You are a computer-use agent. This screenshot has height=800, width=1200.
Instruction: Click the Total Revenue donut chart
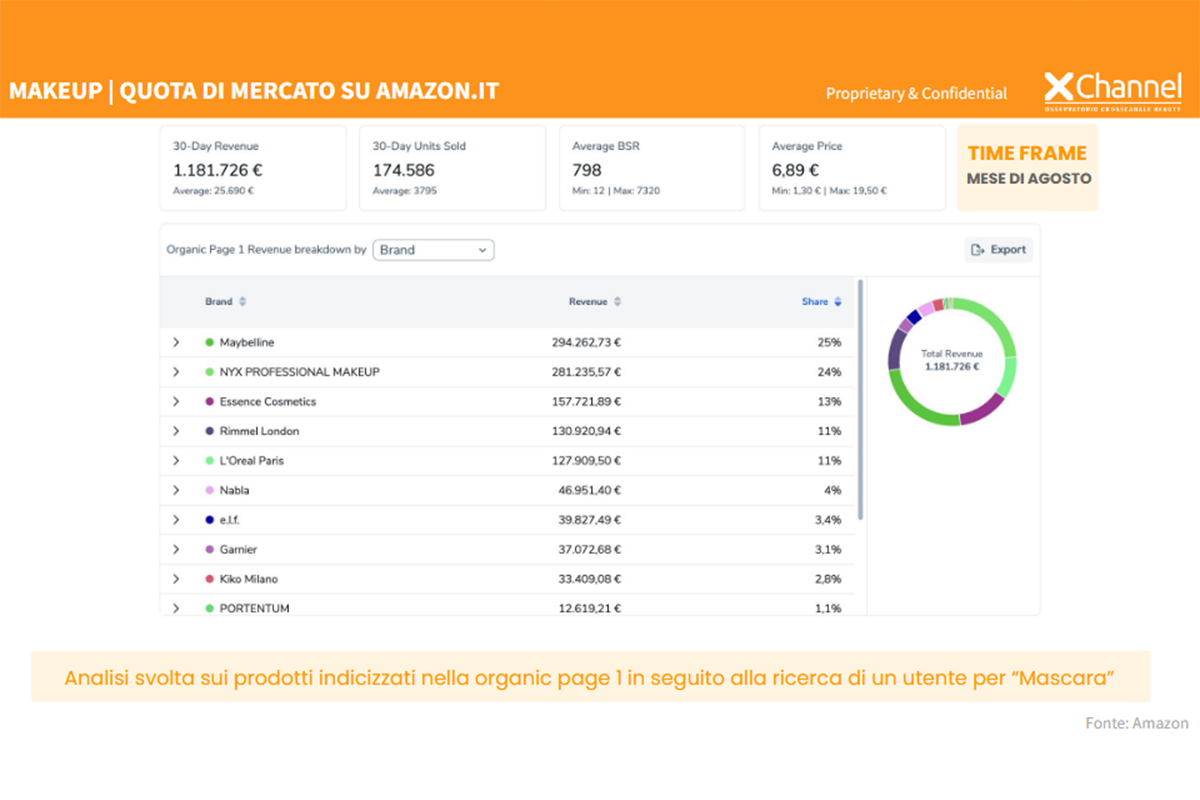click(952, 361)
